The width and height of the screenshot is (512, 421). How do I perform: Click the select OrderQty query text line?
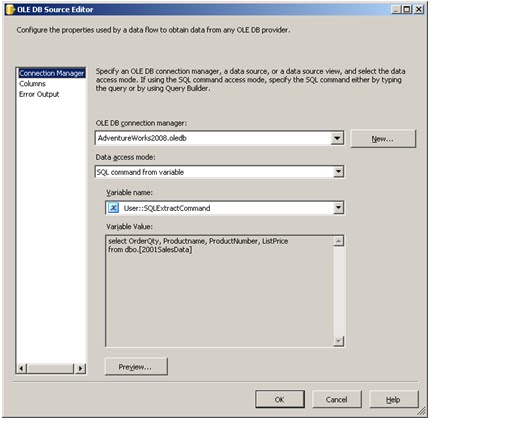pos(198,241)
